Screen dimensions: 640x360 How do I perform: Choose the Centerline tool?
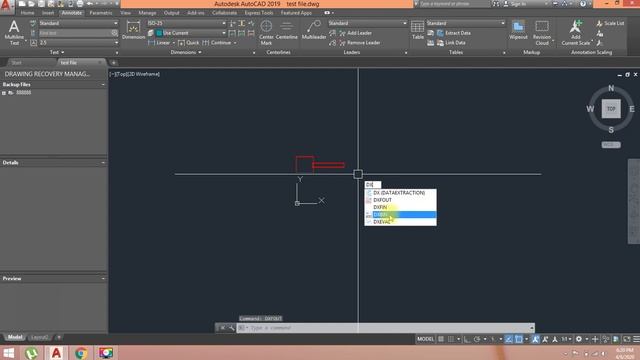(287, 31)
